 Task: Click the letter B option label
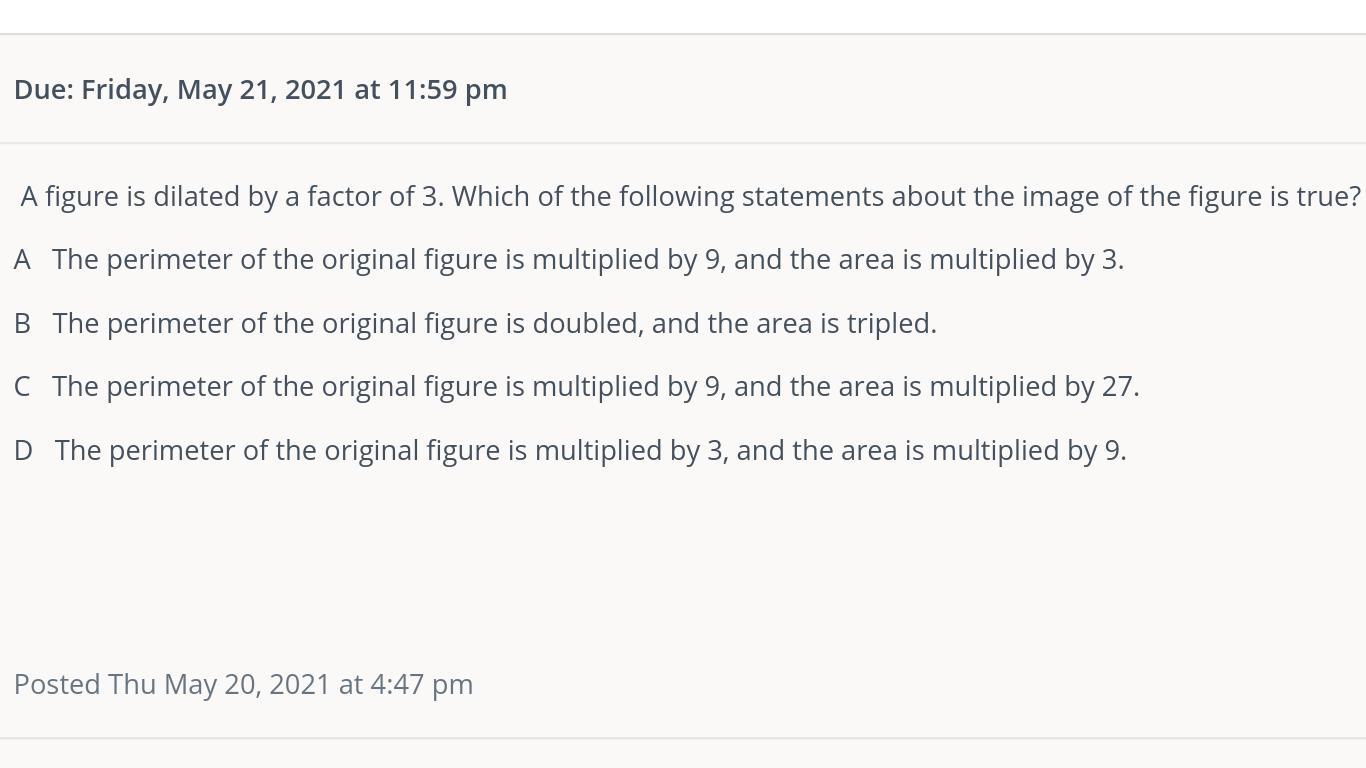tap(22, 324)
